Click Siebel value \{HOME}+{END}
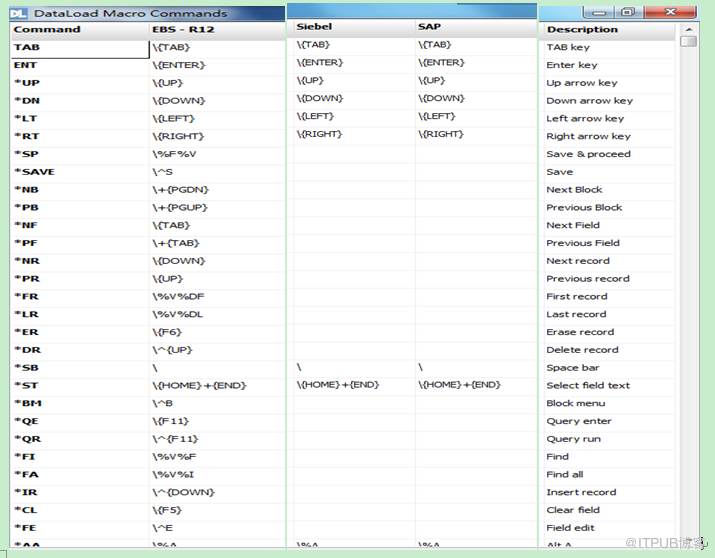Viewport: 715px width, 558px height. [x=338, y=385]
